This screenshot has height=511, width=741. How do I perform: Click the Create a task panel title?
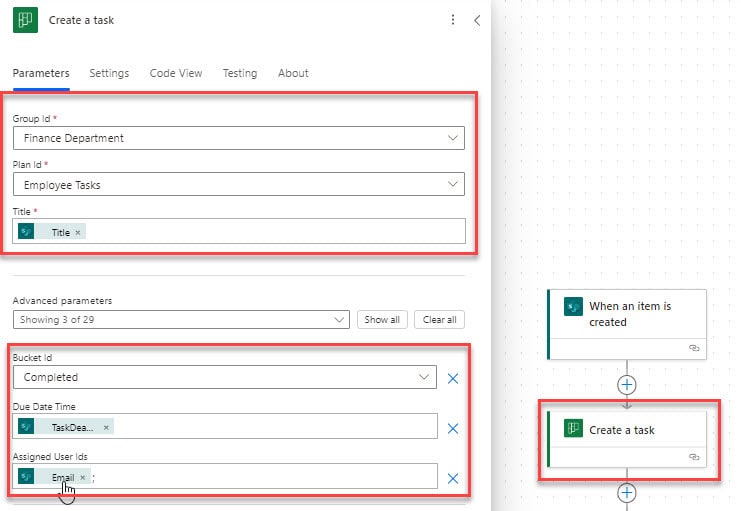point(81,20)
